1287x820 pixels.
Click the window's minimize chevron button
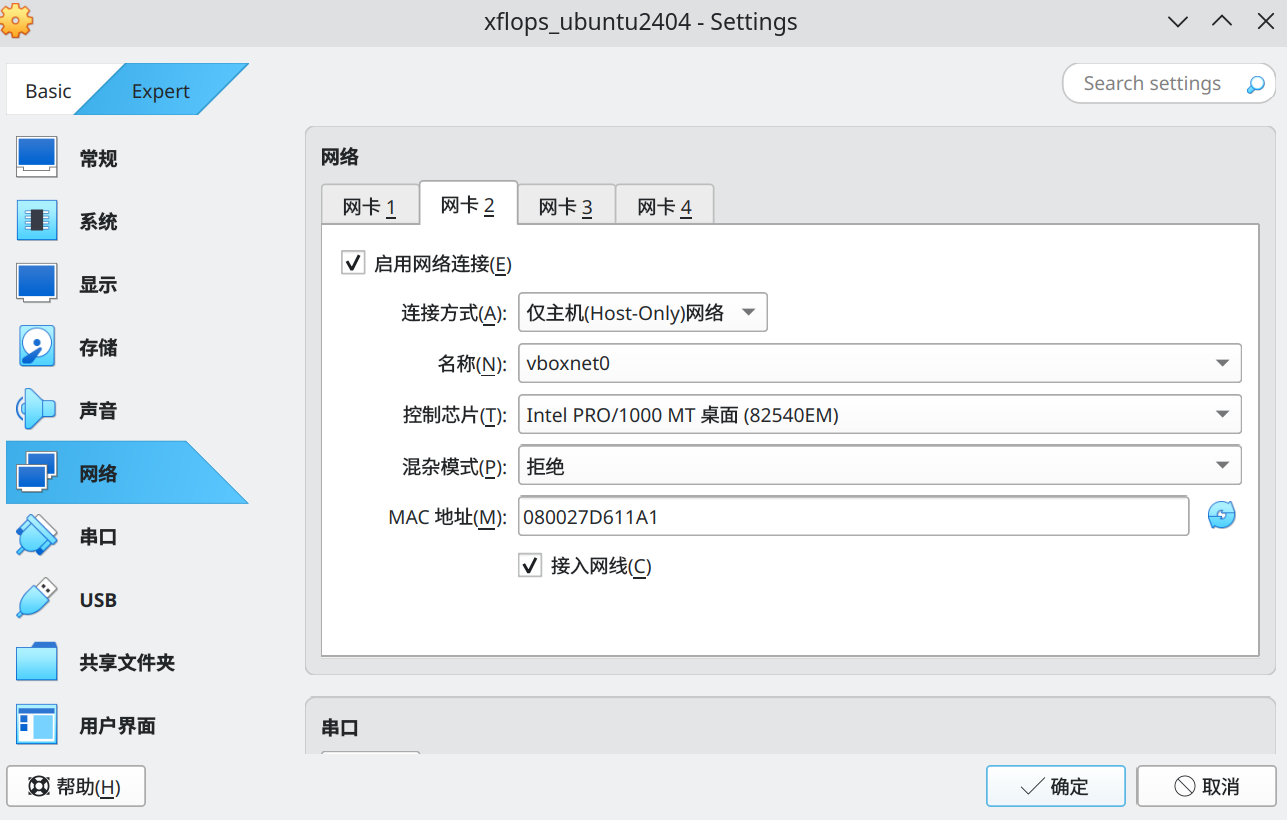pos(1178,21)
